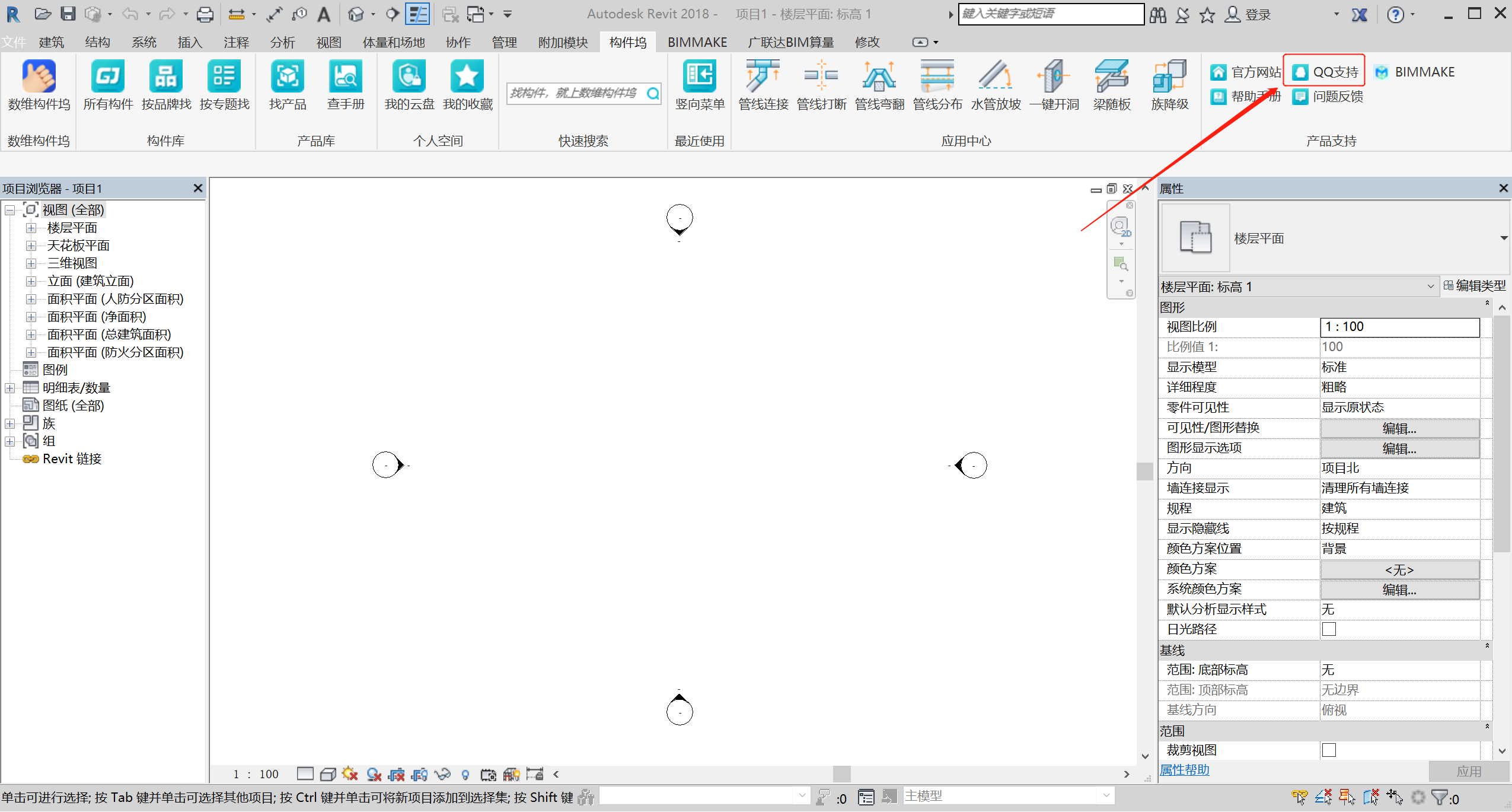This screenshot has width=1512, height=812.
Task: Click the keyword search box in title bar
Action: pyautogui.click(x=1051, y=14)
